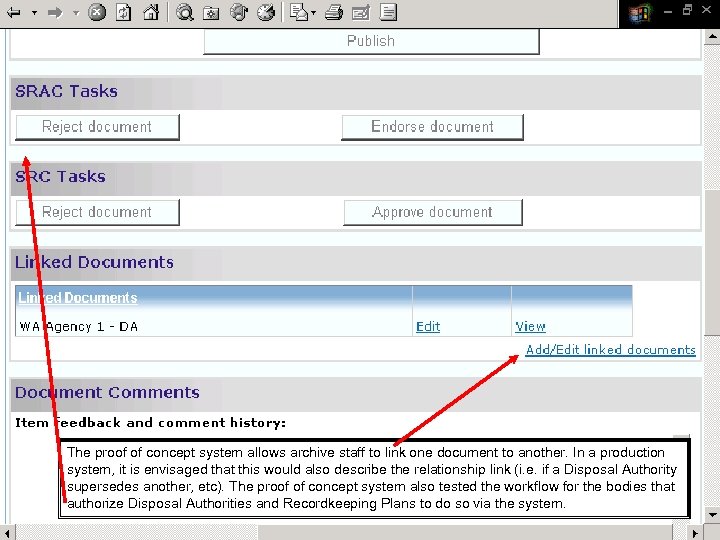The image size is (720, 540).
Task: Click the 'Item feedback and comment history:' label
Action: tap(150, 422)
